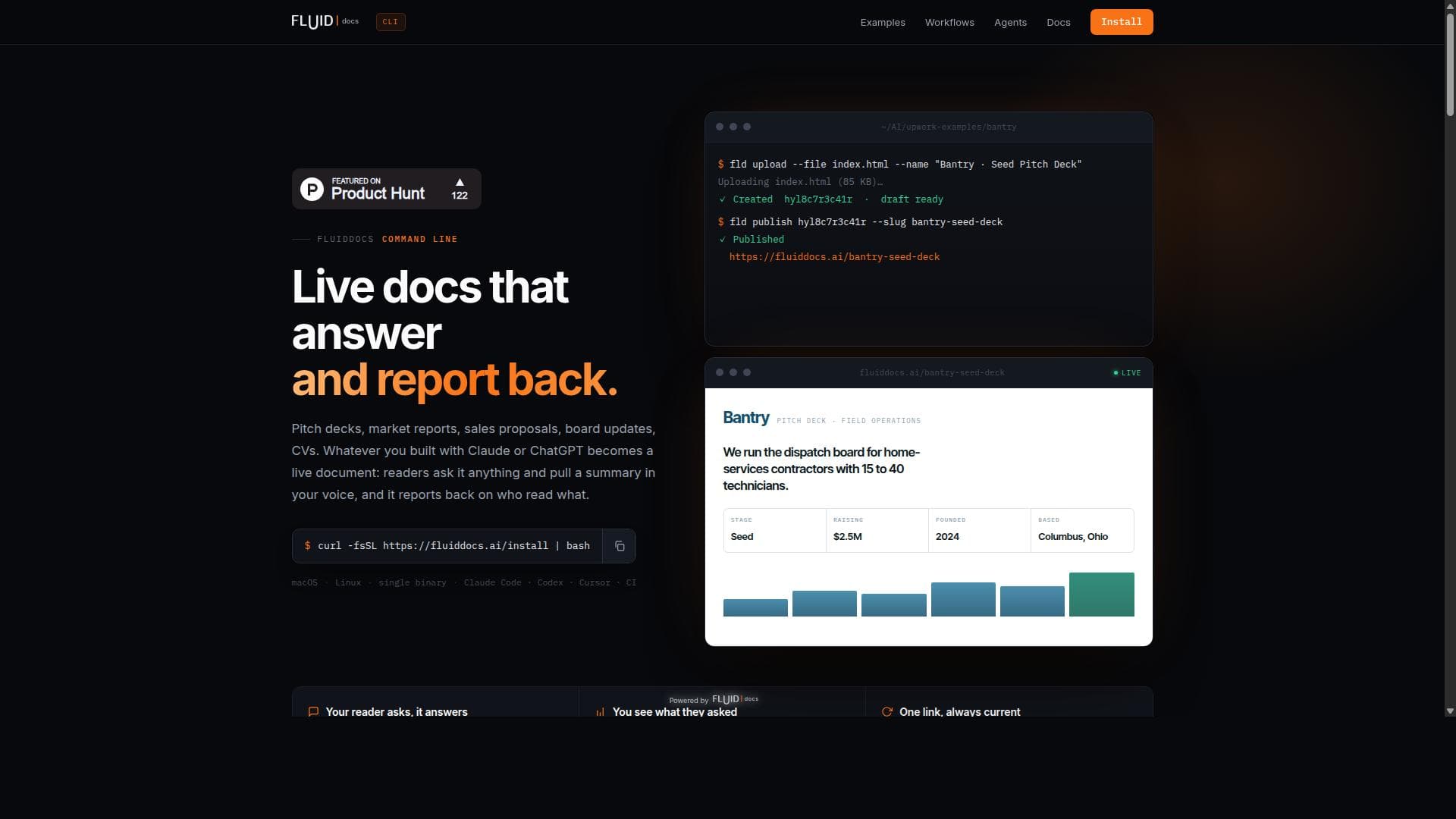Click the Product Hunt P logo icon
The image size is (1456, 819).
pyautogui.click(x=312, y=189)
